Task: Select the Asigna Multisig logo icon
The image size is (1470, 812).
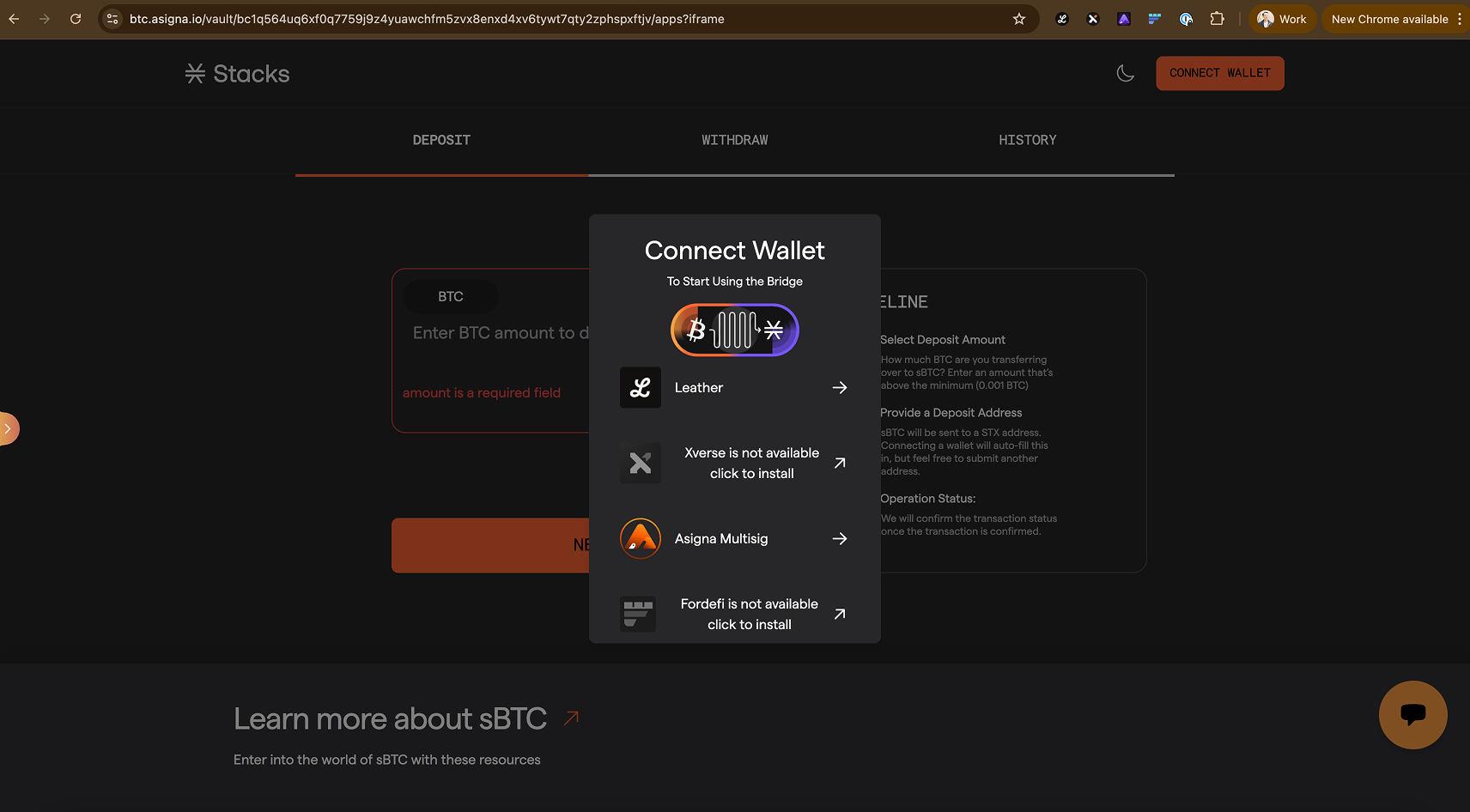Action: click(x=641, y=539)
